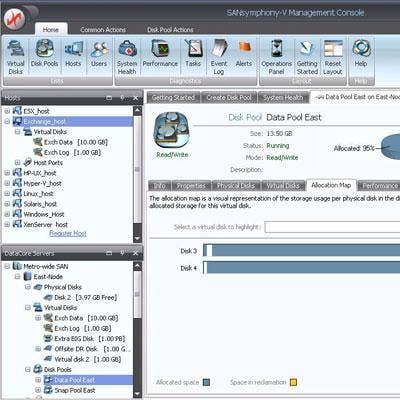Screen dimensions: 400x400
Task: Click the SANsymphony application logo button
Action: 16,19
